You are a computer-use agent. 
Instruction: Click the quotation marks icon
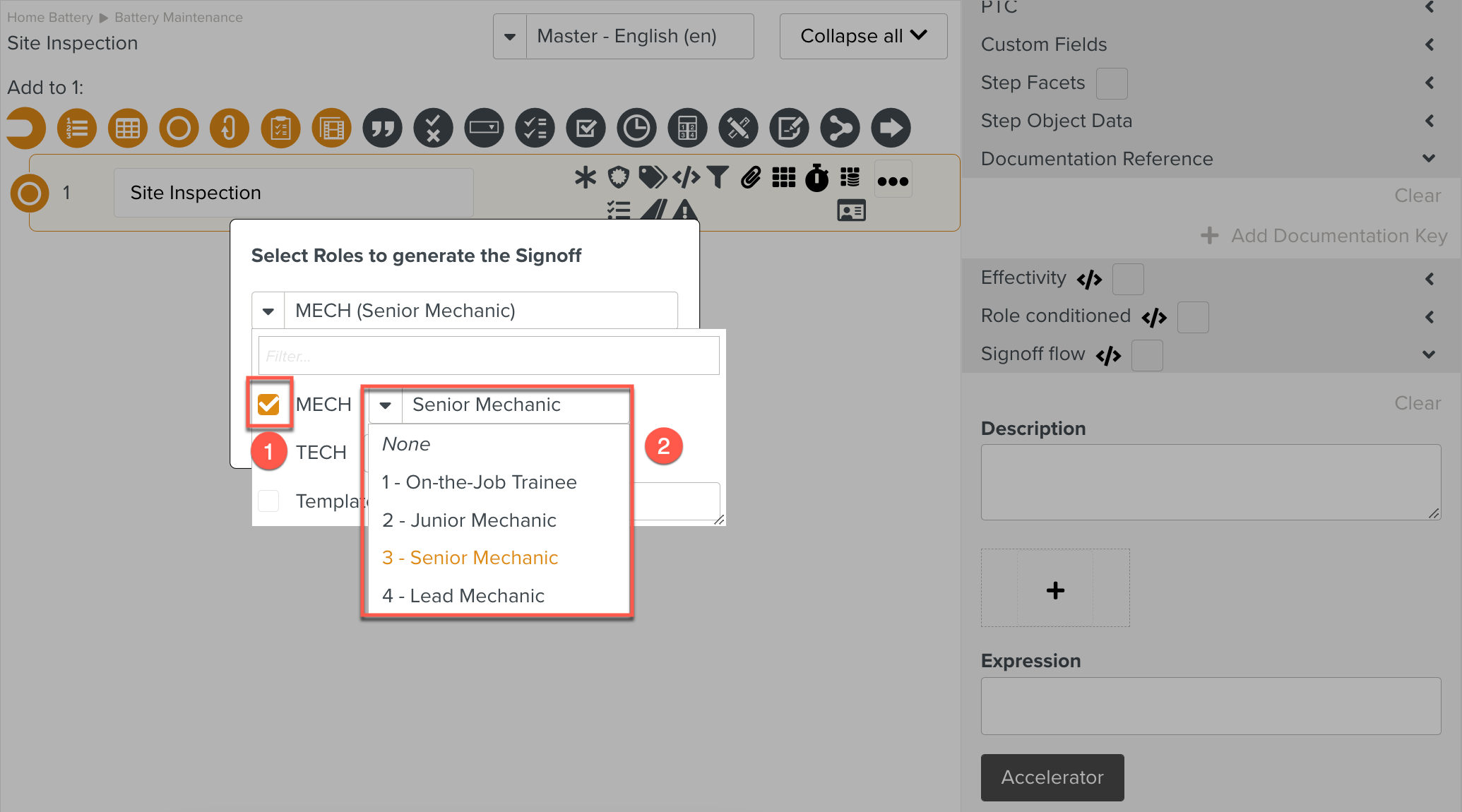point(382,129)
